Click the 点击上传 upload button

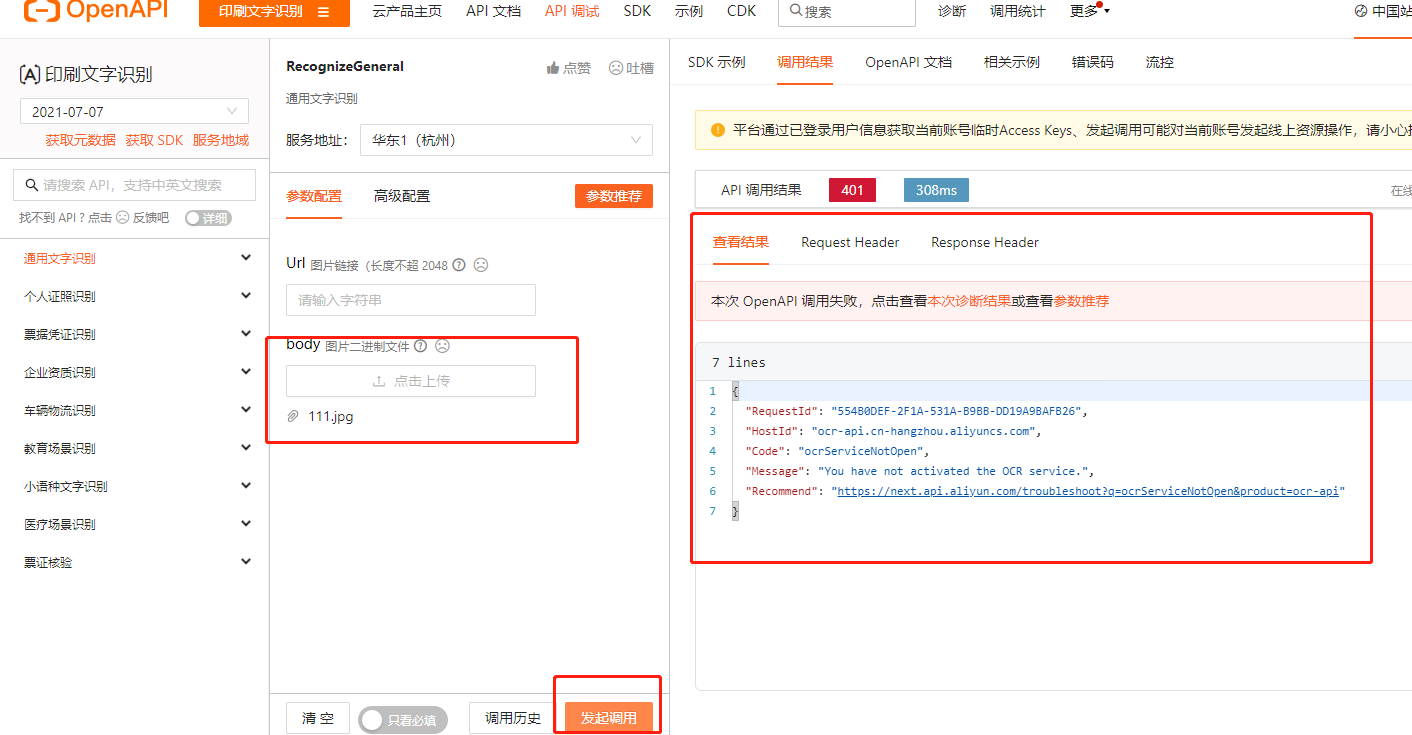(411, 381)
